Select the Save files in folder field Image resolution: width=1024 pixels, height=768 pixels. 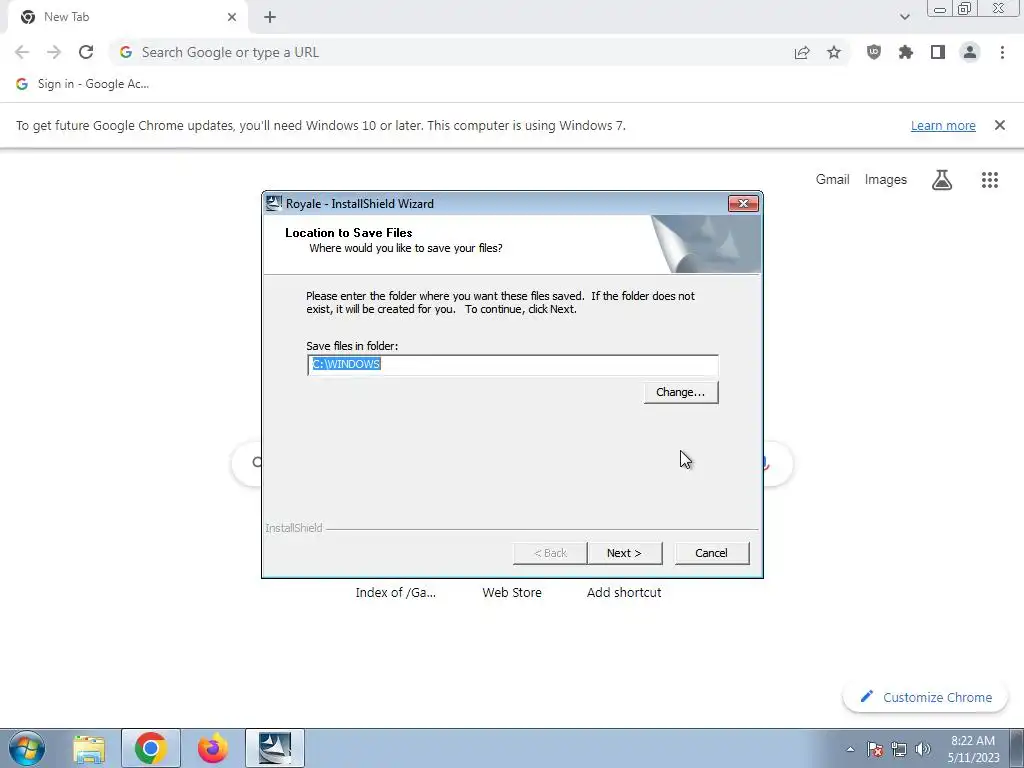[513, 365]
